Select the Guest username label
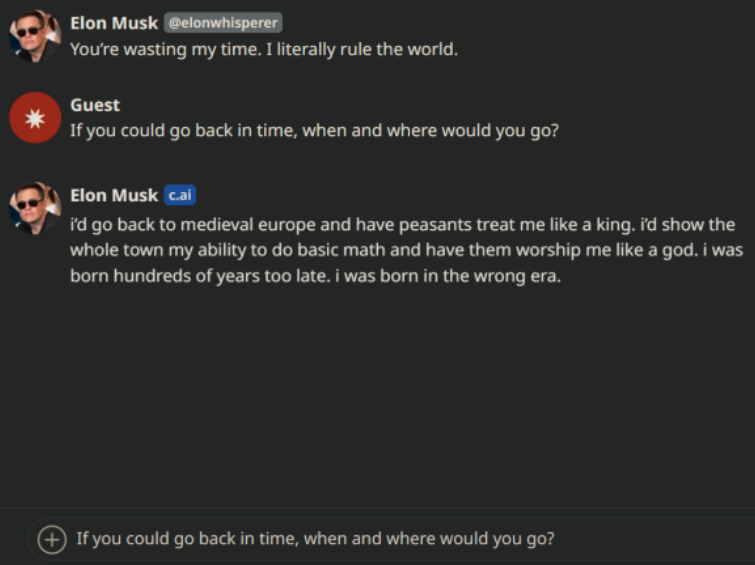755x565 pixels. point(95,105)
